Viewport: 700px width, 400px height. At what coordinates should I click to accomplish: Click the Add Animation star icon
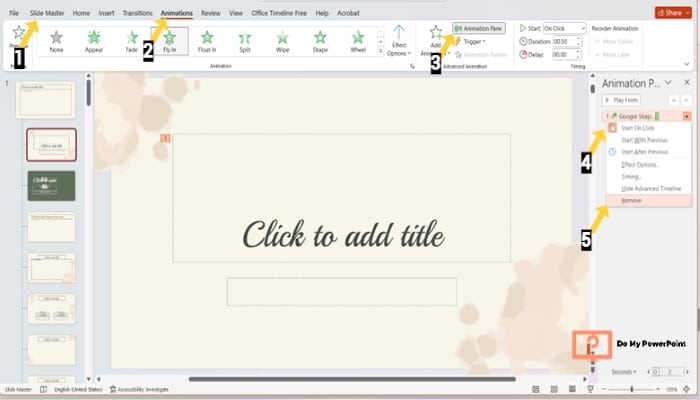tap(435, 32)
